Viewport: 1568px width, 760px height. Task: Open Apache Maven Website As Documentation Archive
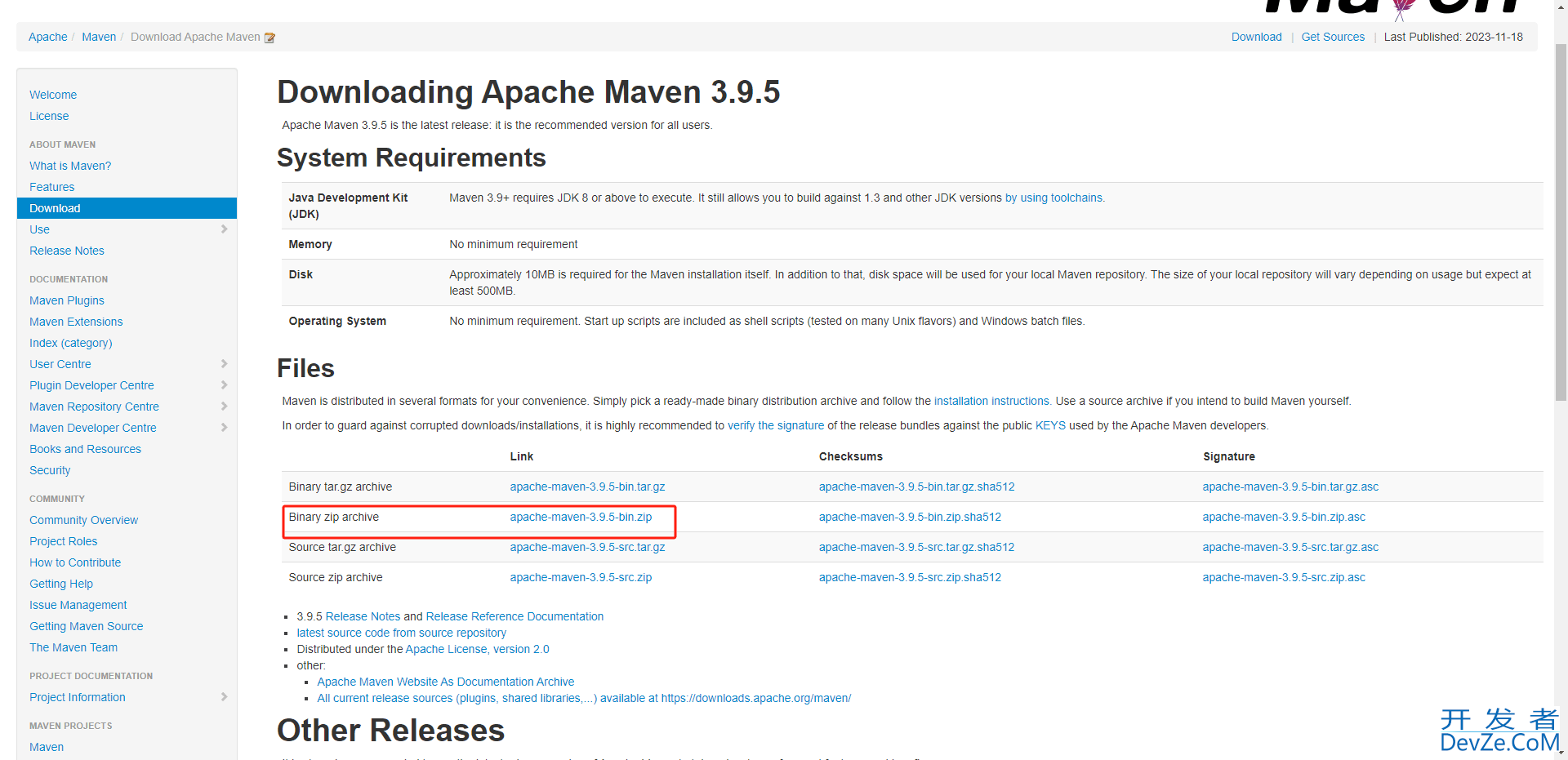point(445,682)
